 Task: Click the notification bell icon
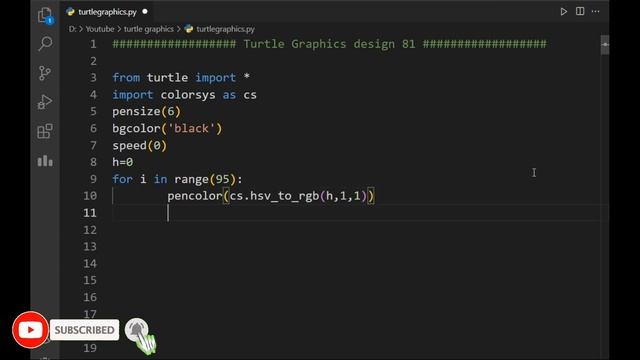[x=136, y=330]
